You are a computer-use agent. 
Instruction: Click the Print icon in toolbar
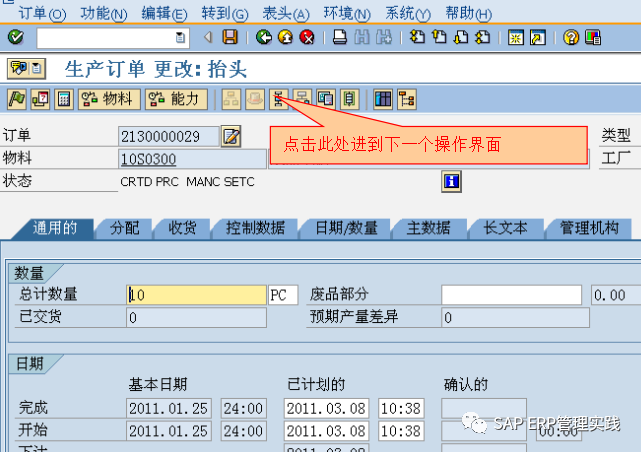(x=340, y=38)
